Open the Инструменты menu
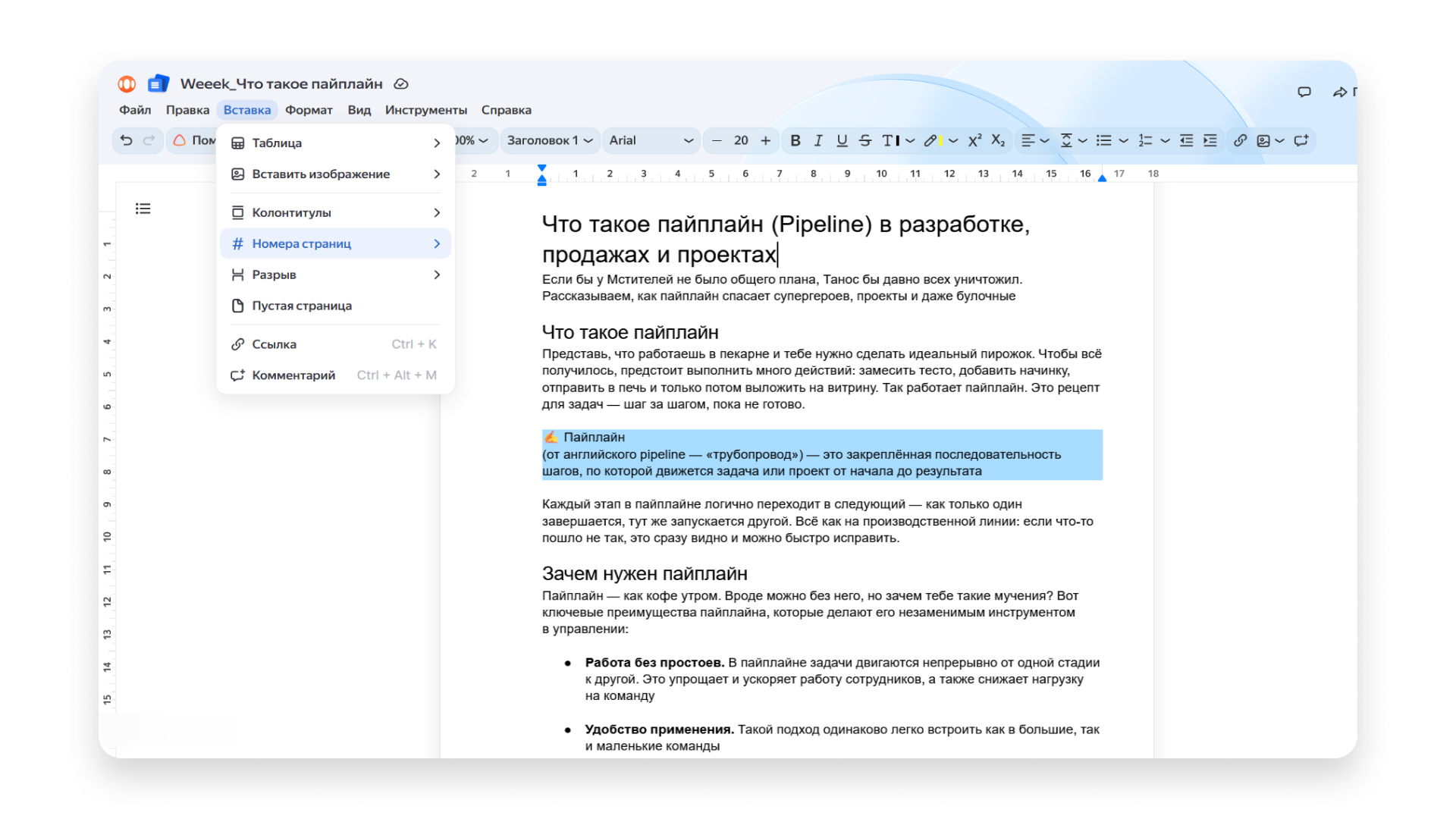 [426, 110]
